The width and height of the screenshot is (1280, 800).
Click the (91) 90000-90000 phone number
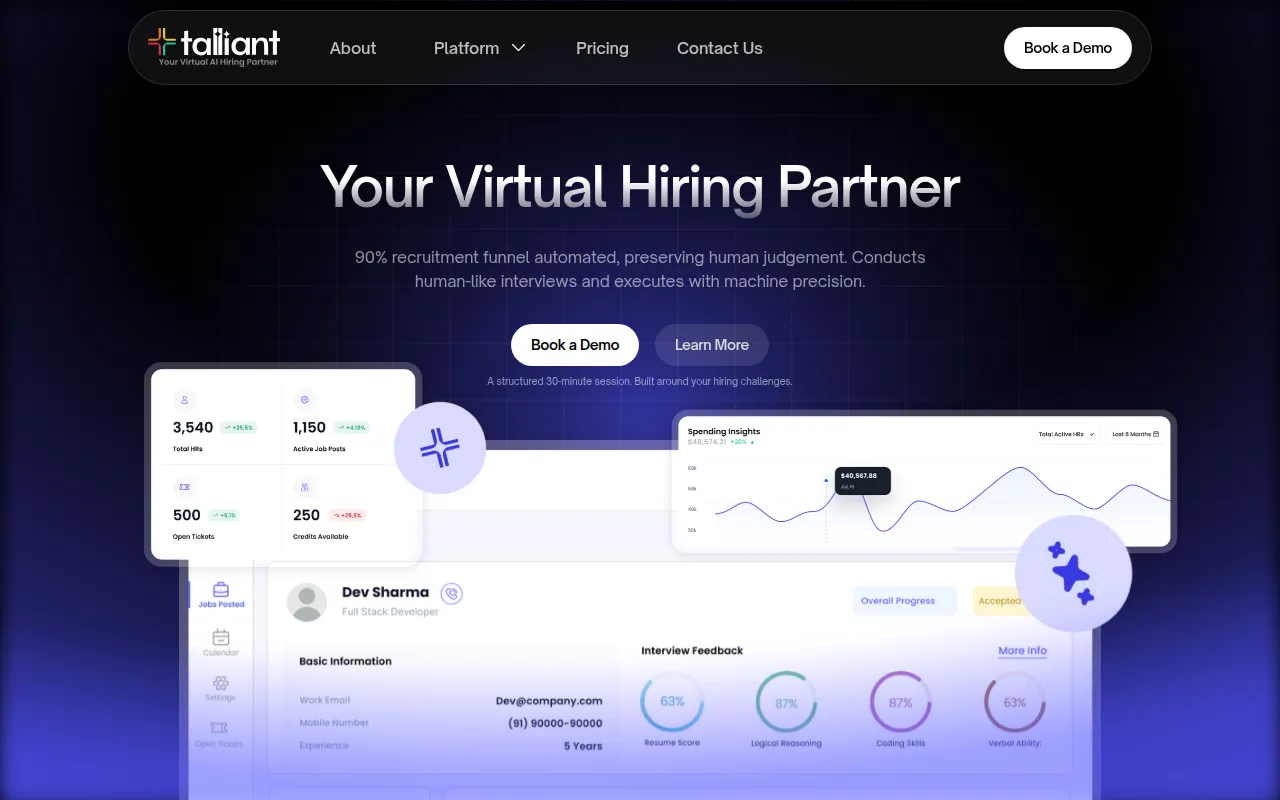[x=555, y=723]
